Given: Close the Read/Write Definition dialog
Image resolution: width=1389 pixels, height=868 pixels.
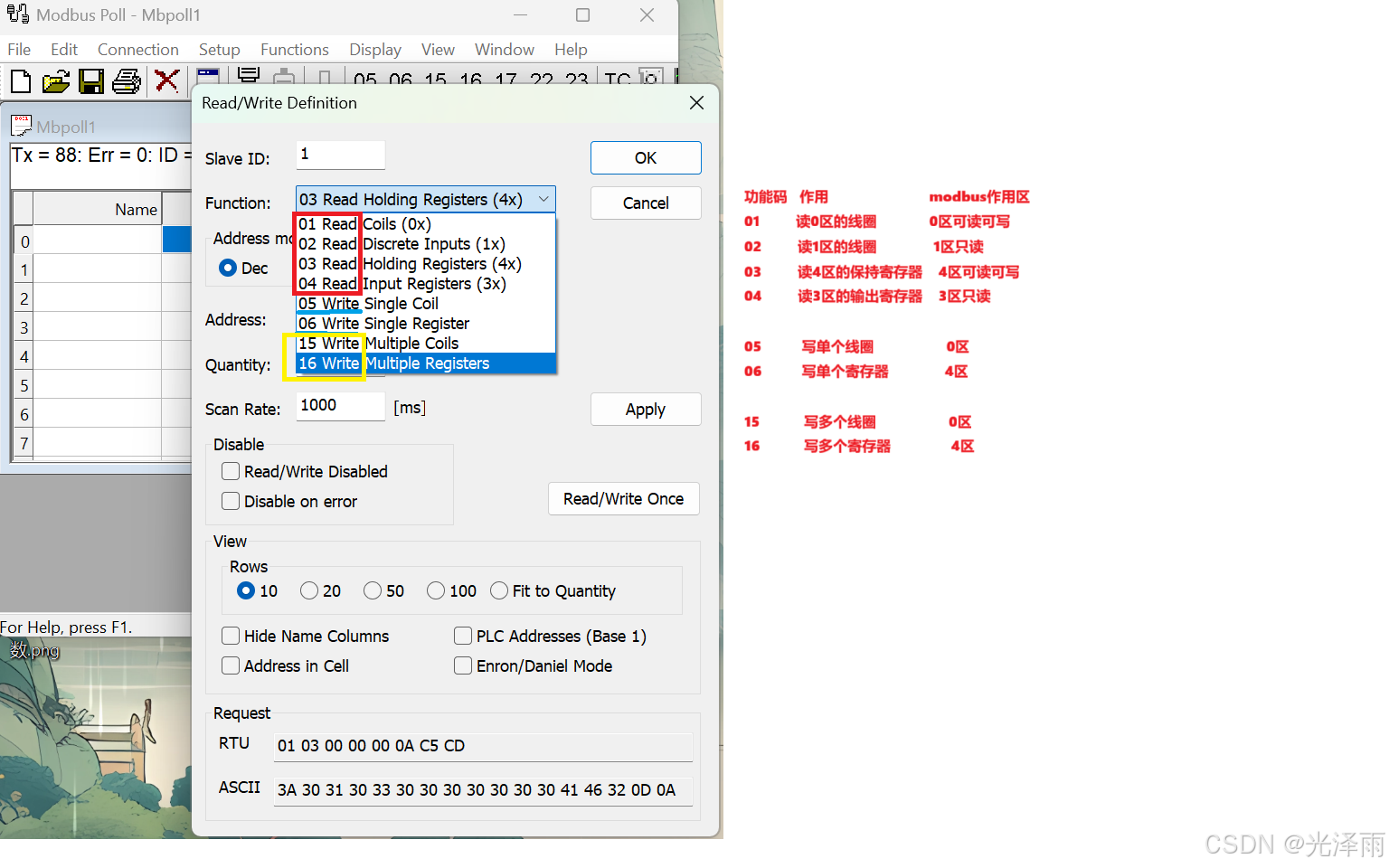Looking at the screenshot, I should pos(696,103).
